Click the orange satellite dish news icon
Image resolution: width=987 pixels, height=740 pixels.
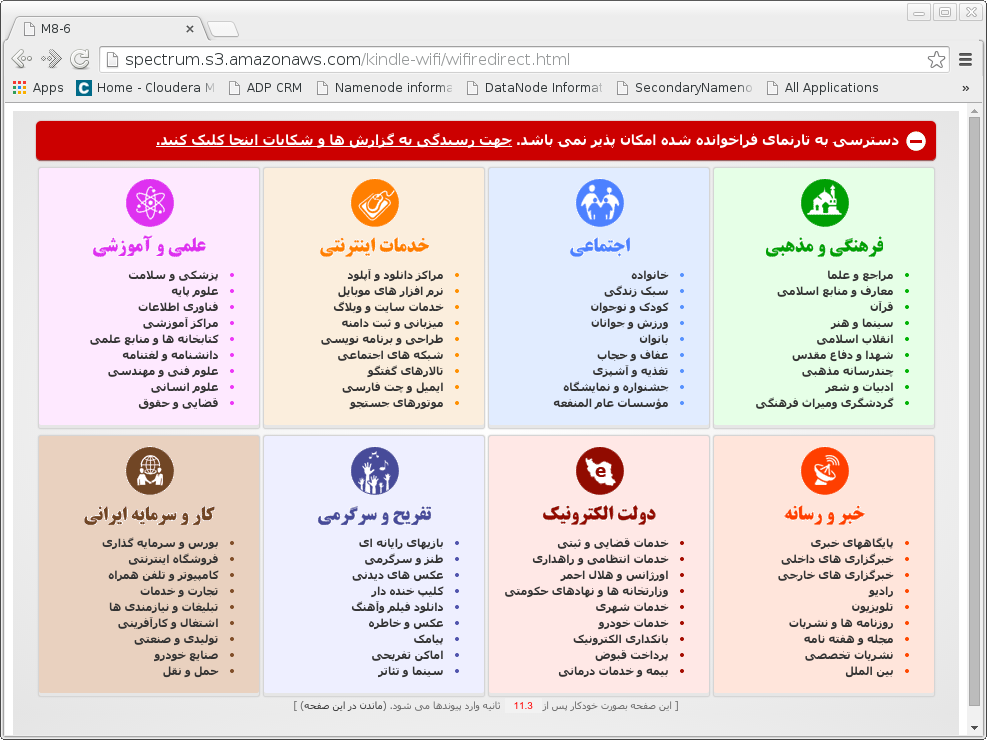pos(825,471)
